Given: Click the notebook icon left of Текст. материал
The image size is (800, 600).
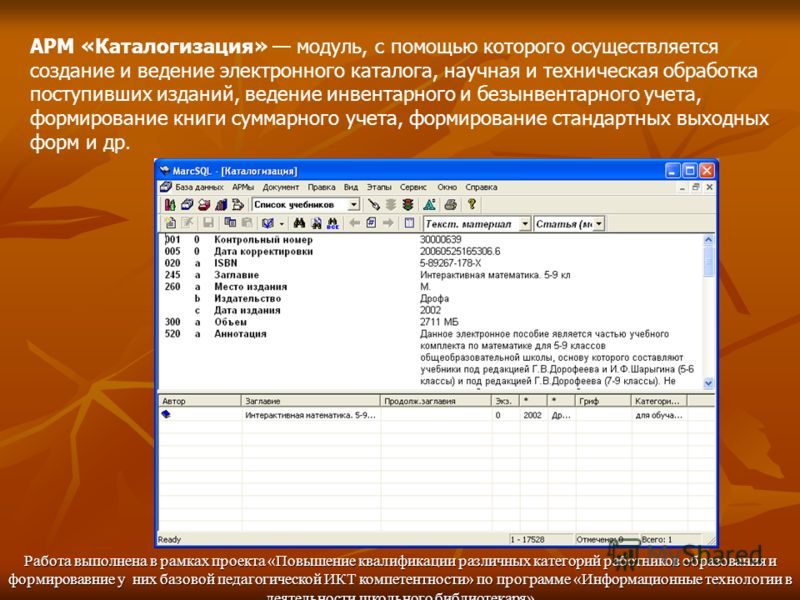Looking at the screenshot, I should [409, 223].
